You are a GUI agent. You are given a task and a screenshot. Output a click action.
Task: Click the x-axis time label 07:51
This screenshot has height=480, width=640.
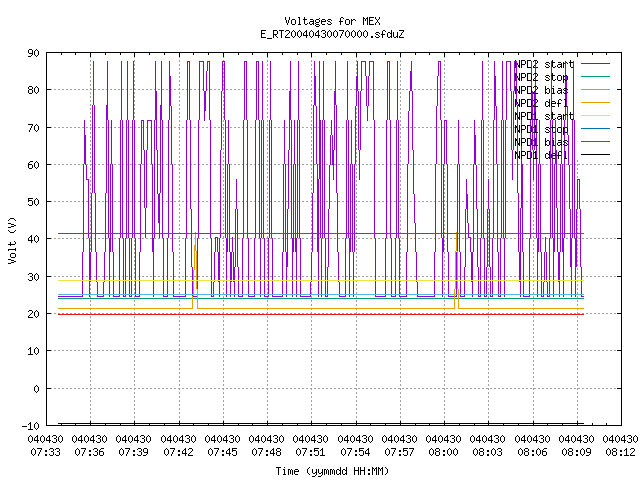click(311, 452)
